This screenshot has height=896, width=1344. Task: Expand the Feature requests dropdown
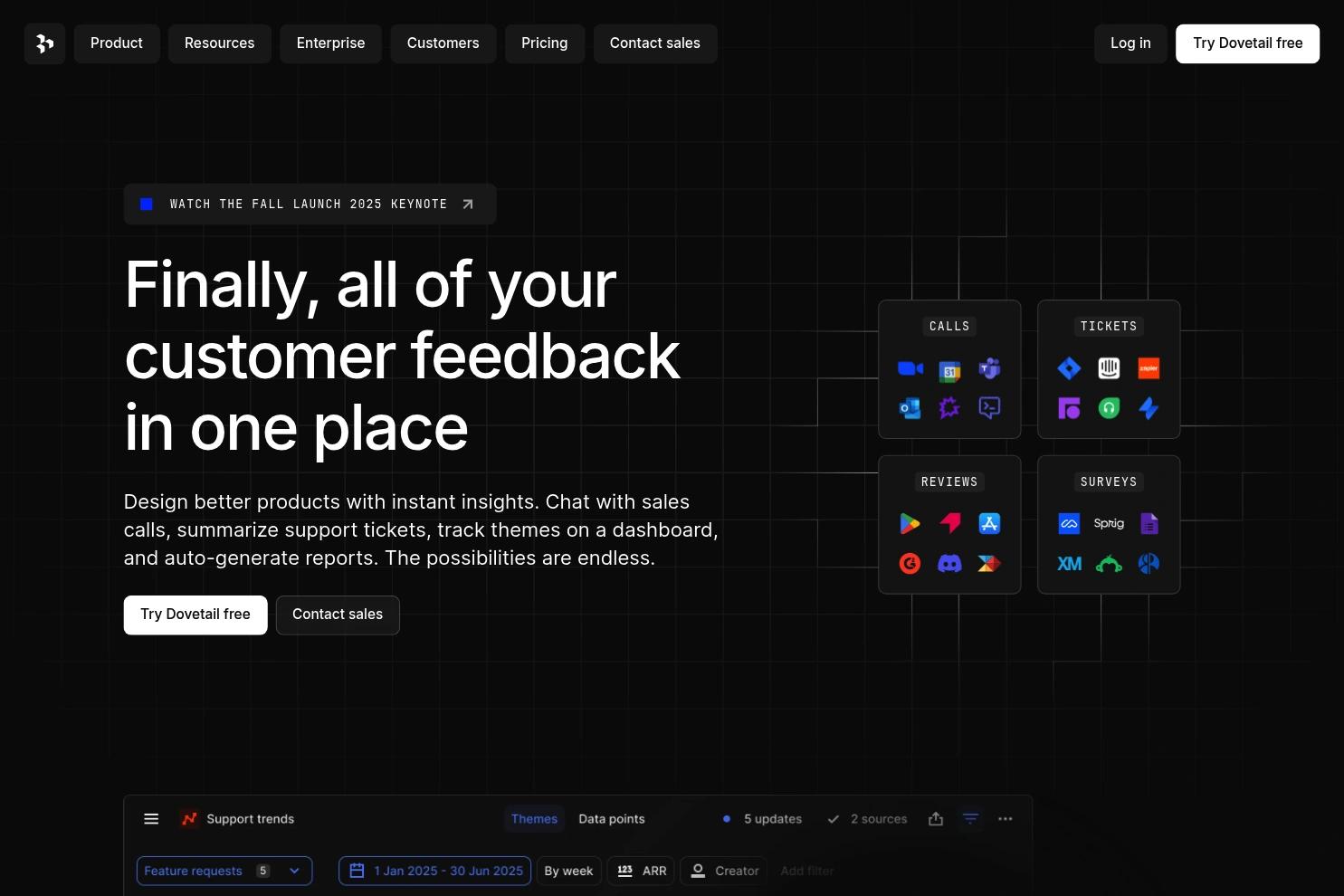click(x=224, y=871)
